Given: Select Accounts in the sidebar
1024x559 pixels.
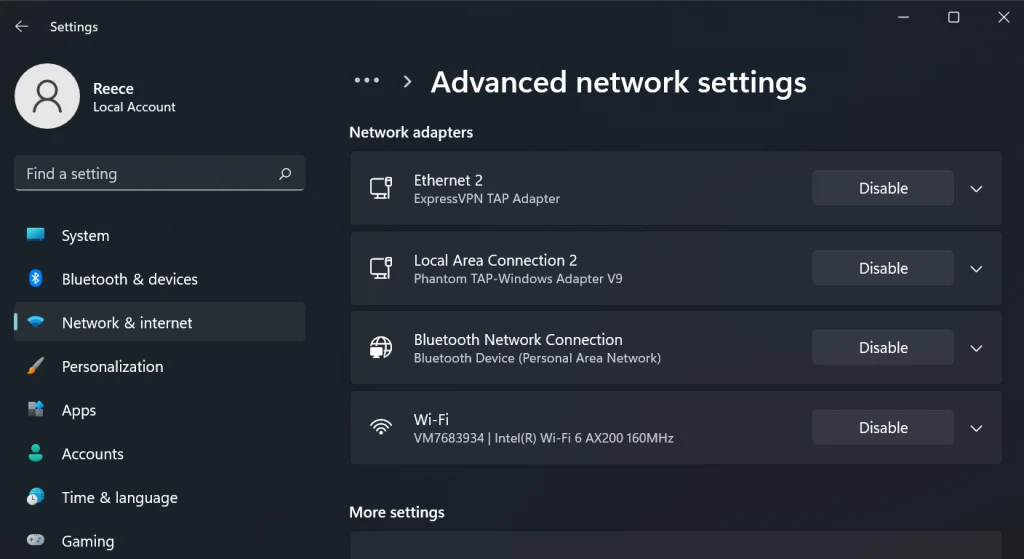Looking at the screenshot, I should click(x=92, y=454).
